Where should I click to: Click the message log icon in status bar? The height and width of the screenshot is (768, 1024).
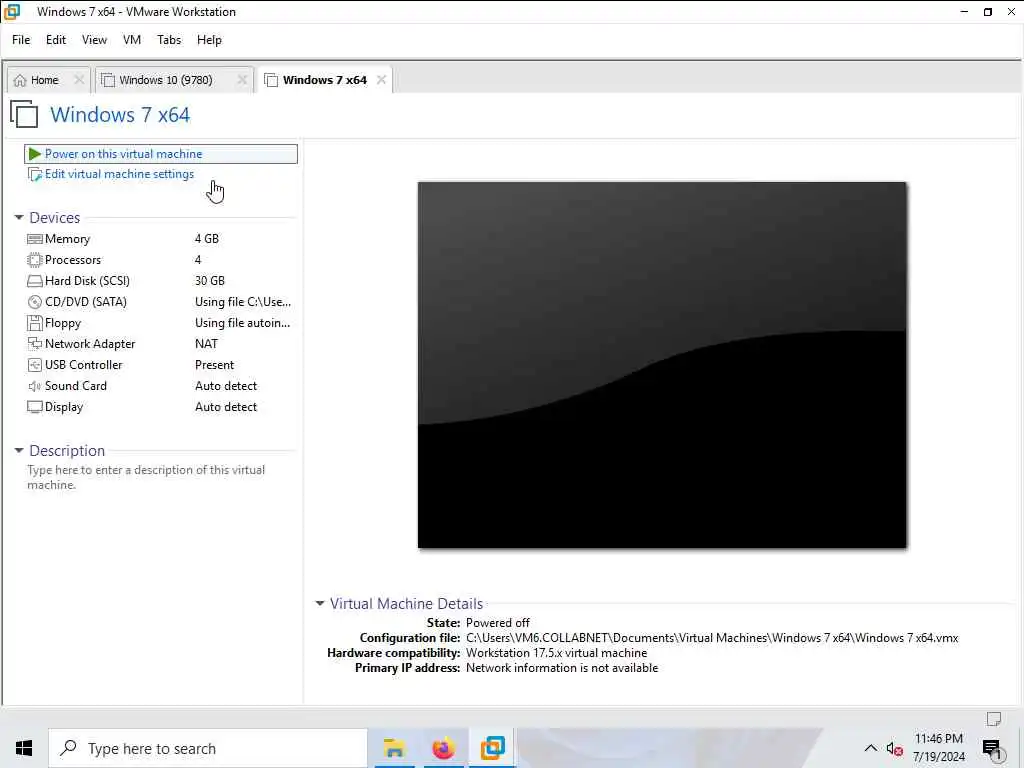point(994,719)
